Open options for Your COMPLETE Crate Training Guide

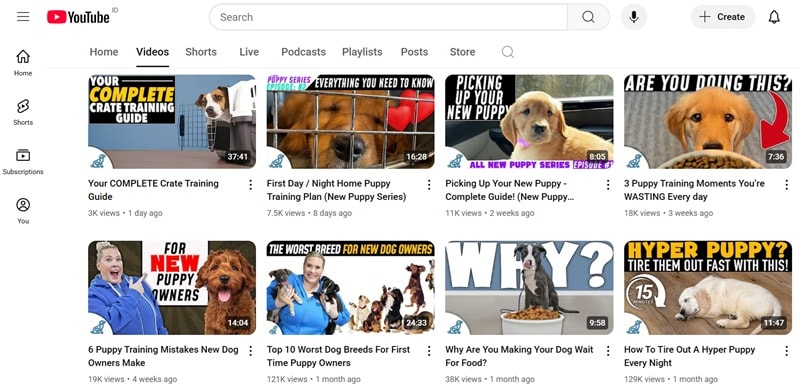(251, 185)
